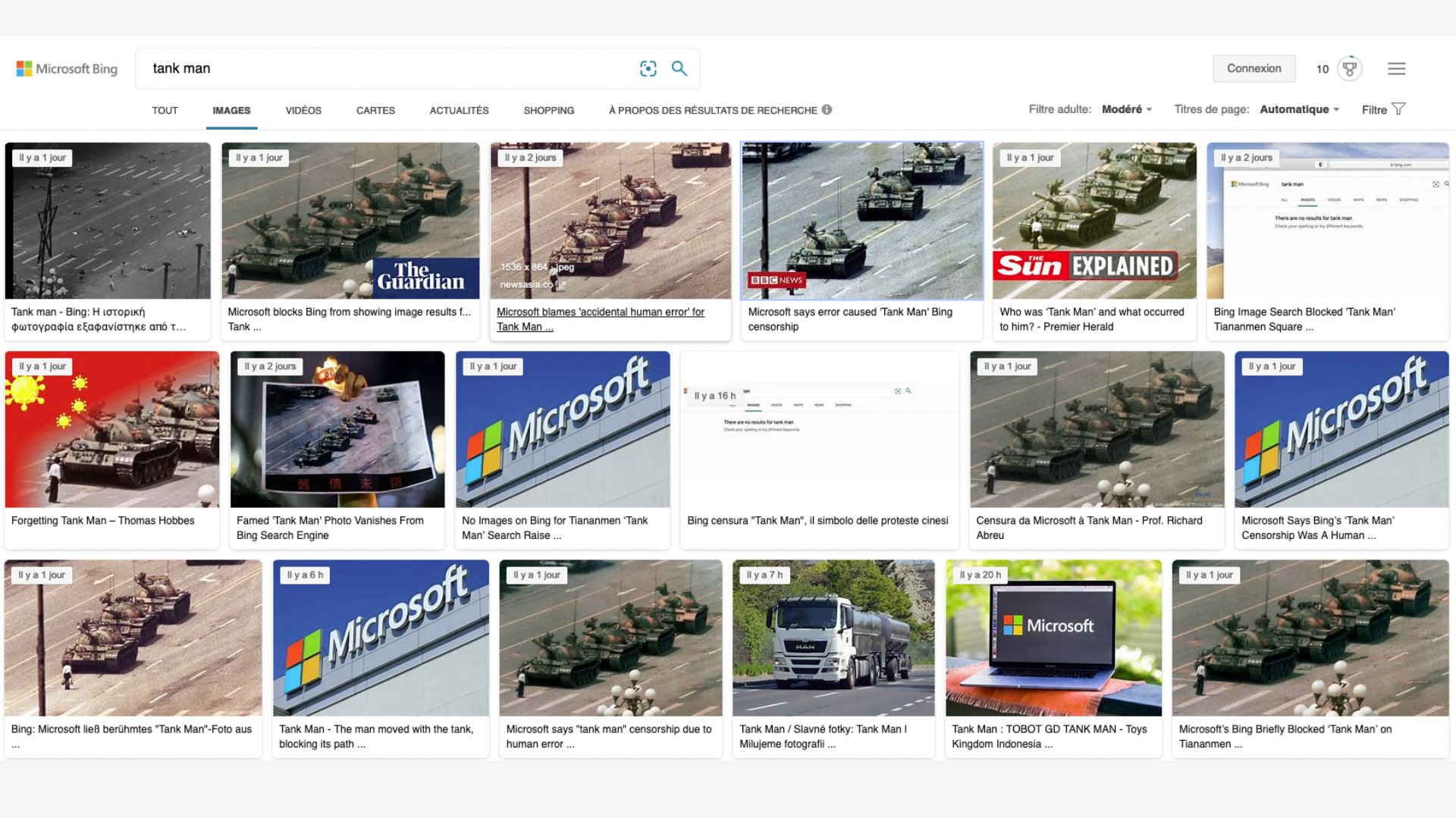Open the hamburger menu icon
1456x818 pixels.
pos(1396,69)
